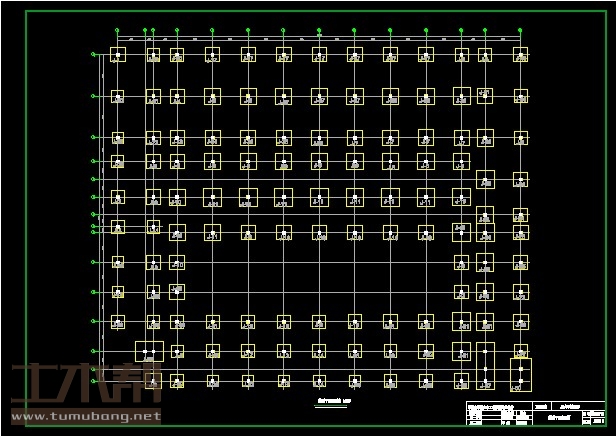Click the second green axis bubble on top

click(145, 31)
